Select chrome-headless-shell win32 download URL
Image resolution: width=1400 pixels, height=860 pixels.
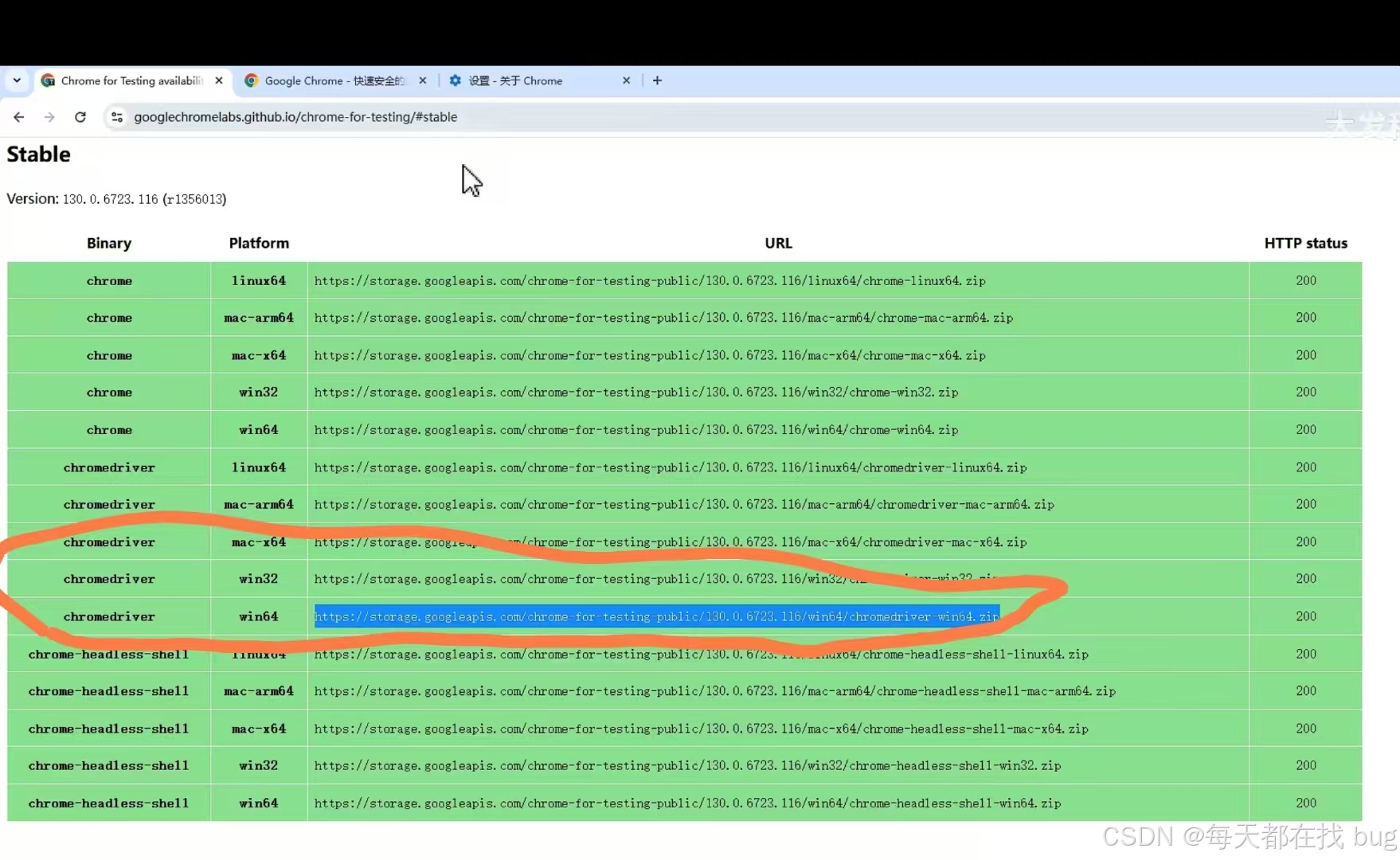687,765
